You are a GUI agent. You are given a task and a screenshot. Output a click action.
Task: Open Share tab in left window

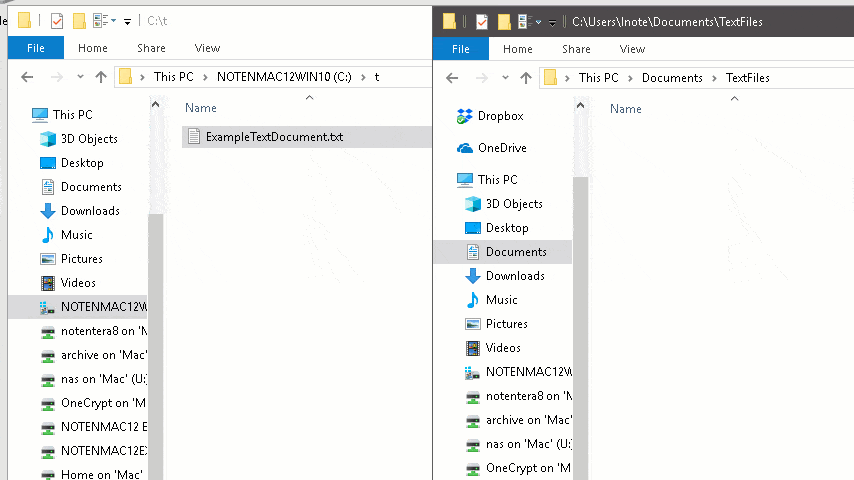tap(151, 48)
